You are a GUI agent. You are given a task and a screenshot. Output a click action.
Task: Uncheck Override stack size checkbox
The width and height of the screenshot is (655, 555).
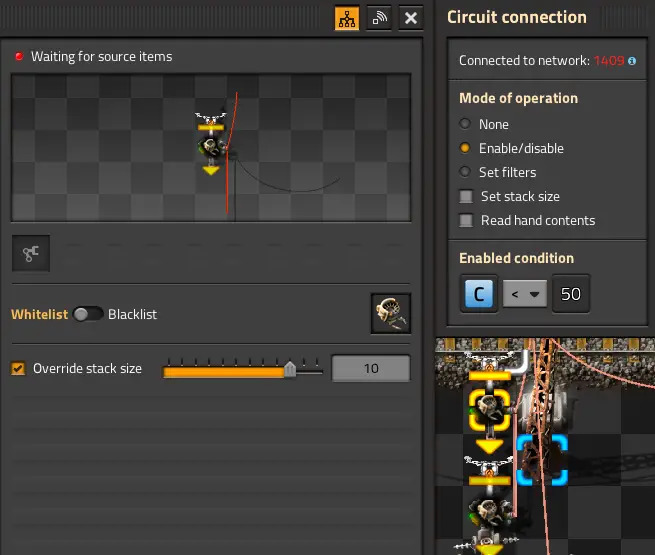tap(18, 368)
